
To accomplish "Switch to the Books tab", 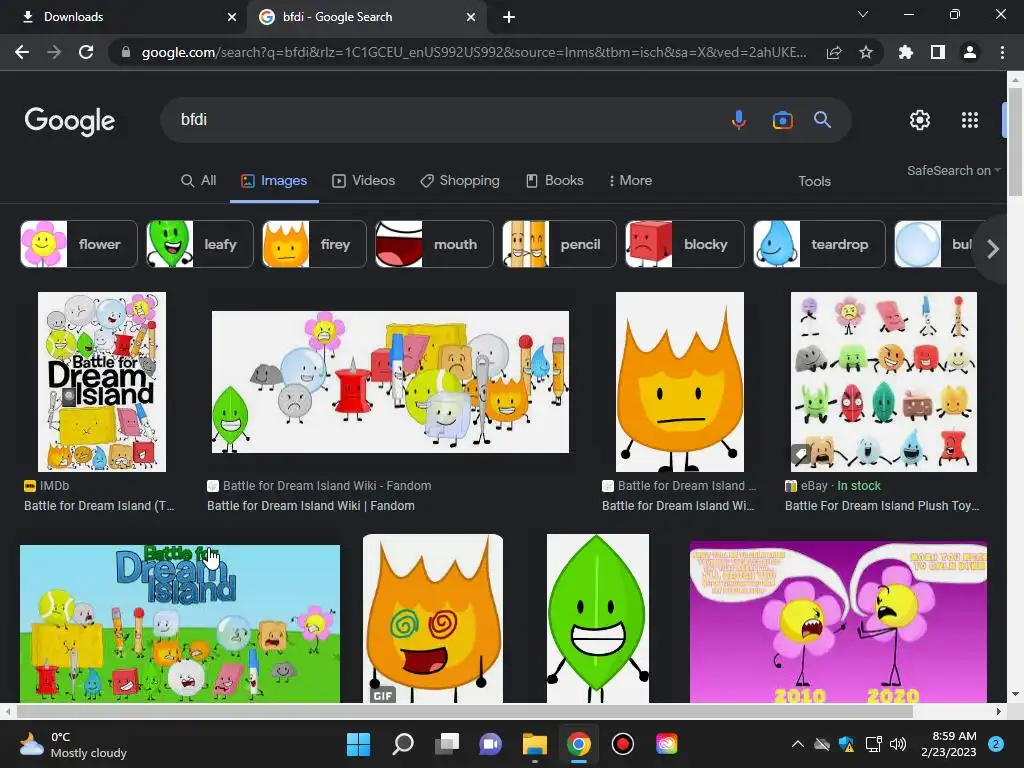I will point(554,181).
